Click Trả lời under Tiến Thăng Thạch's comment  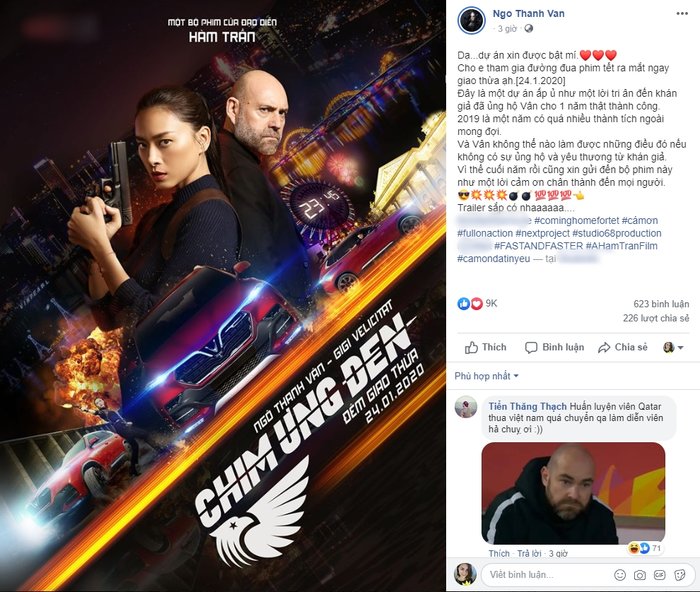(x=529, y=554)
